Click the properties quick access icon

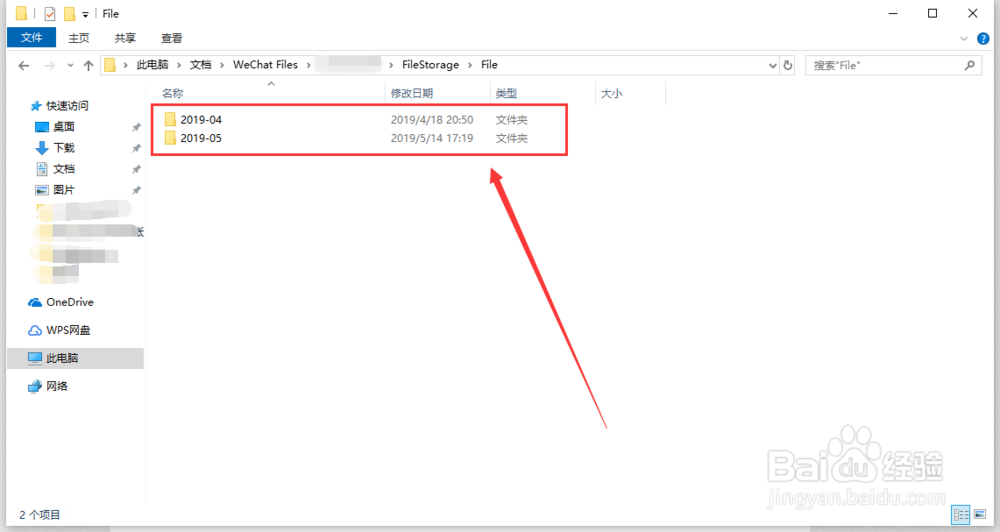pos(50,13)
